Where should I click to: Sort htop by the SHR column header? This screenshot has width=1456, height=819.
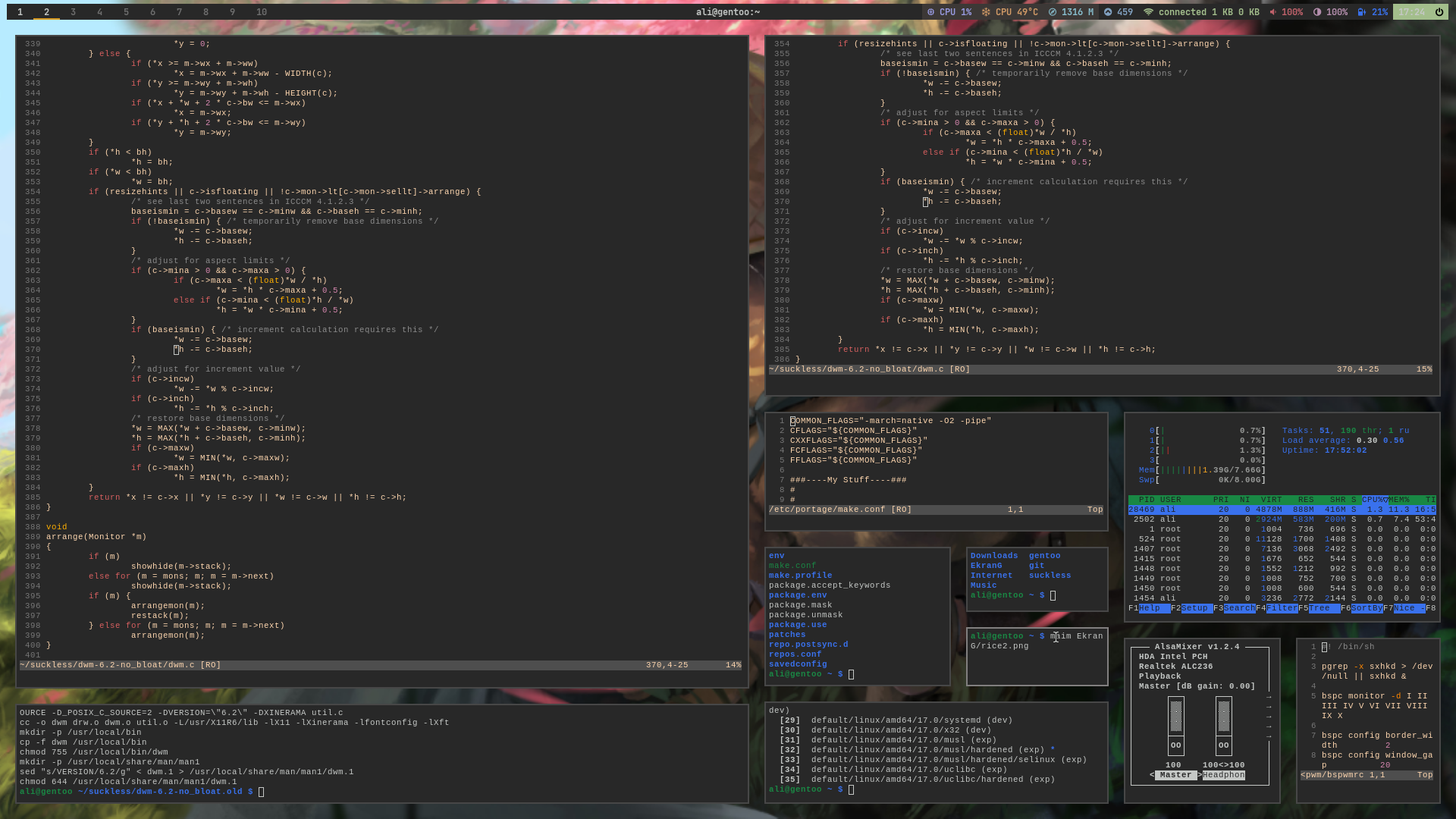pos(1338,500)
